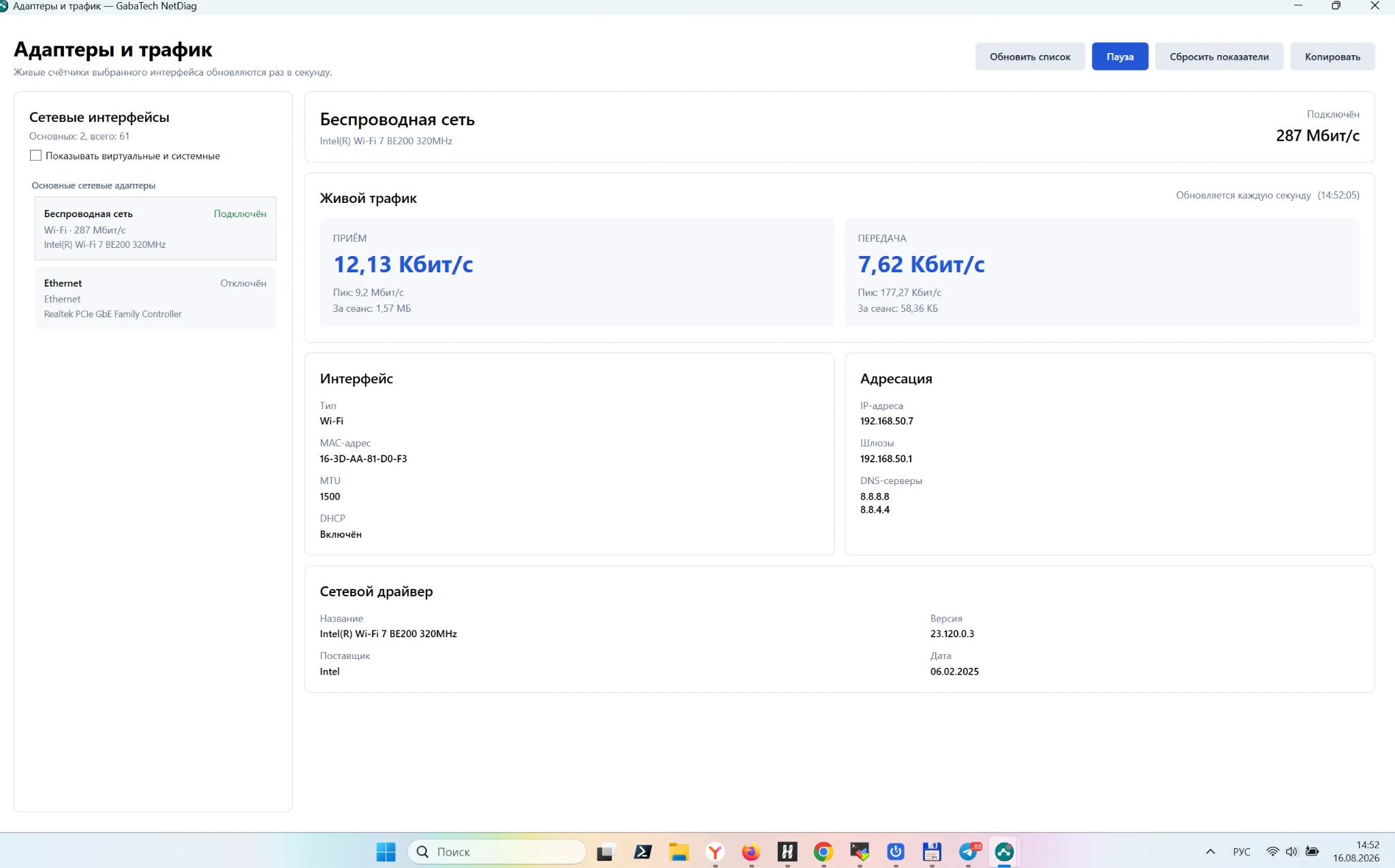Click the gateway value 192.168.50.1
This screenshot has height=868, width=1395.
point(885,459)
